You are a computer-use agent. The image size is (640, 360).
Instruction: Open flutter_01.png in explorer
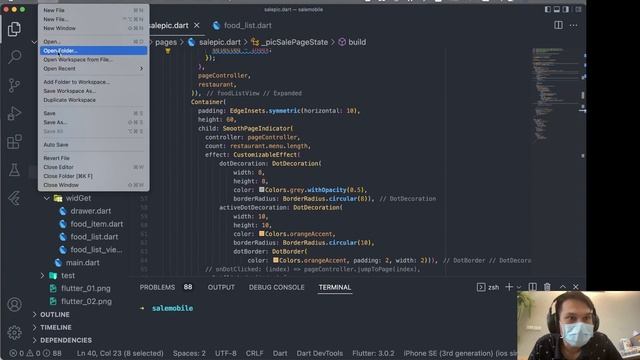pyautogui.click(x=86, y=289)
